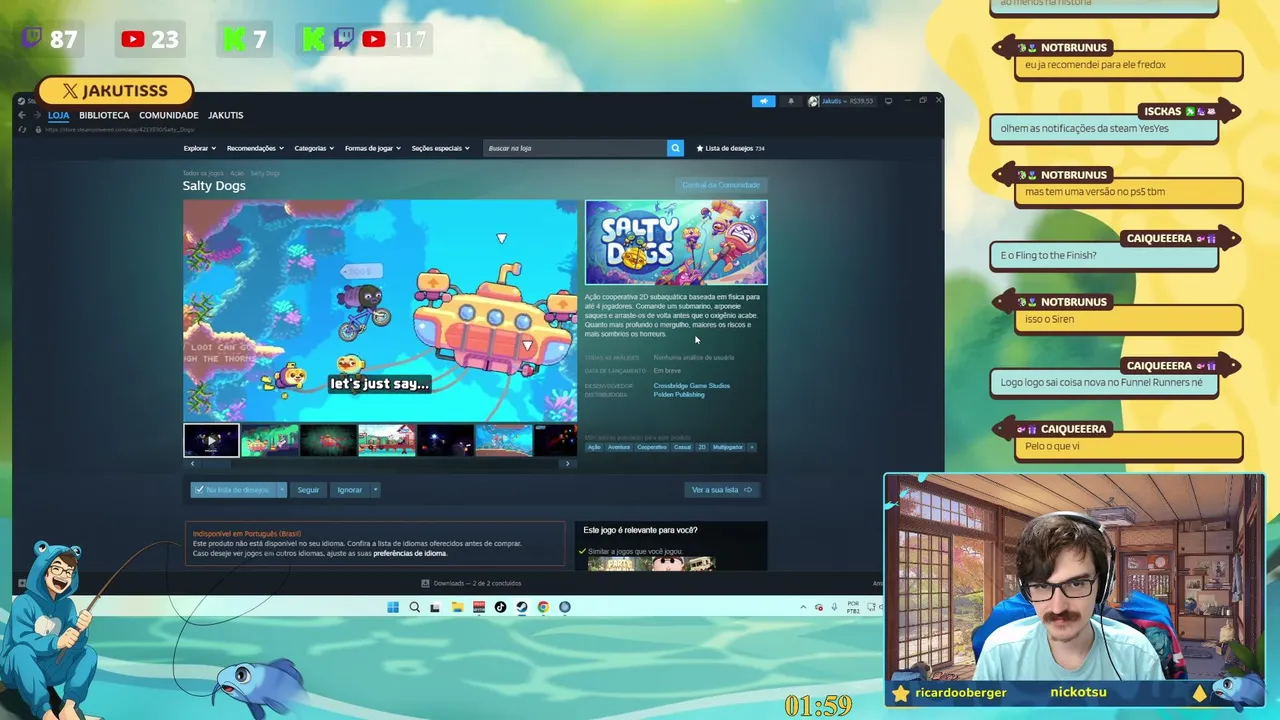Screen dimensions: 1280x720
Task: Click the Steam page URL bar
Action: (120, 129)
